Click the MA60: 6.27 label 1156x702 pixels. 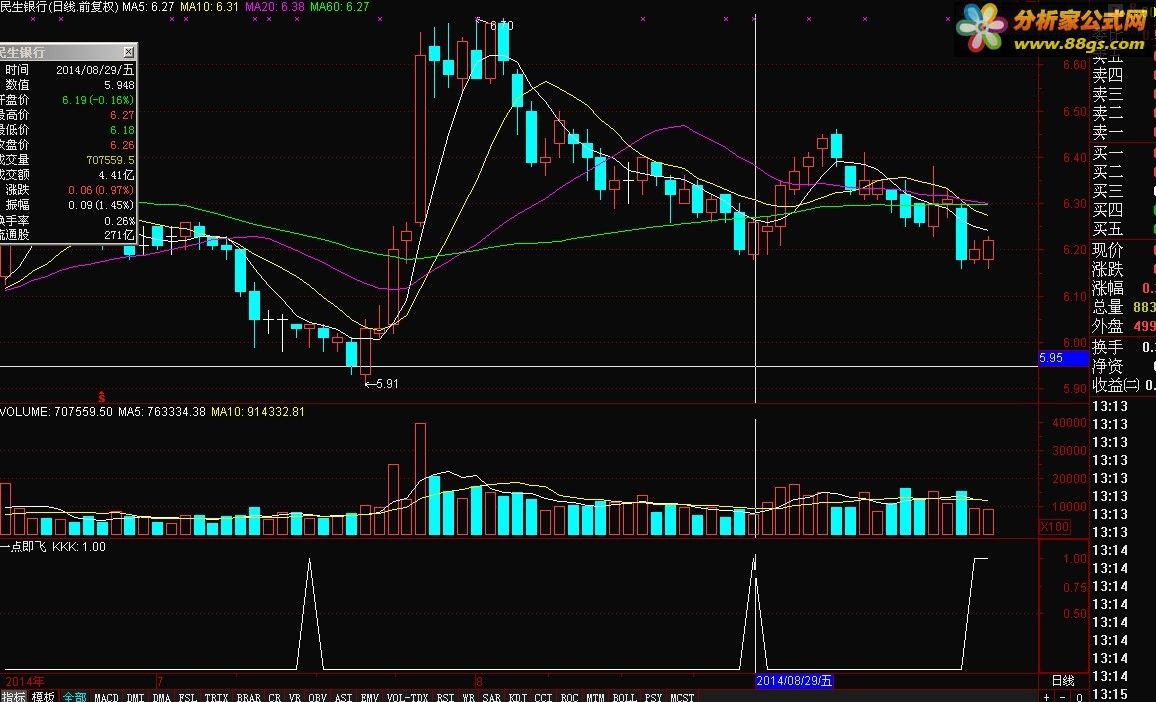coord(340,7)
